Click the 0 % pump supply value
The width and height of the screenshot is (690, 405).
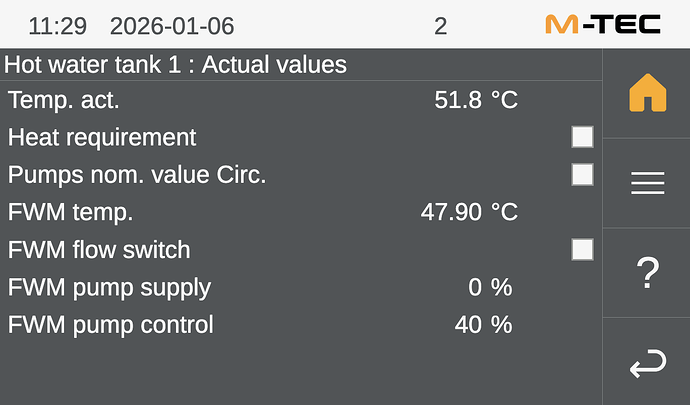click(490, 287)
